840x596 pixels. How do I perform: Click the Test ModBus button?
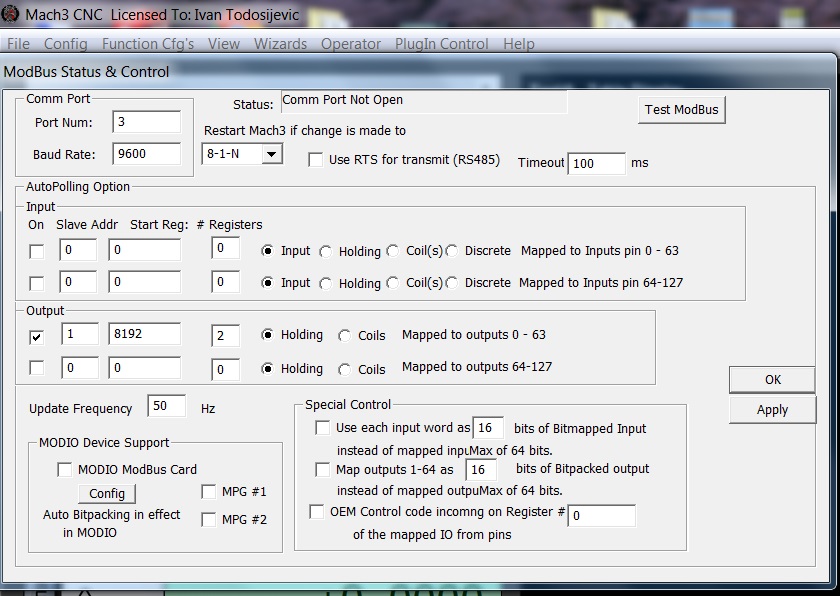(x=681, y=110)
